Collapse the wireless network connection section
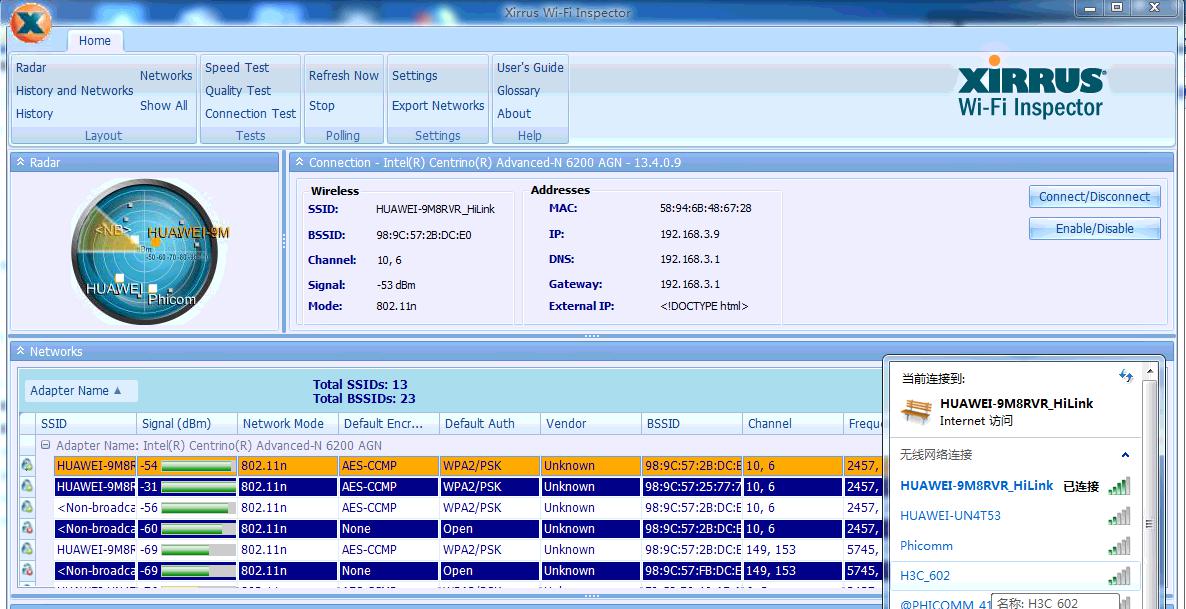1186x609 pixels. pos(1125,455)
